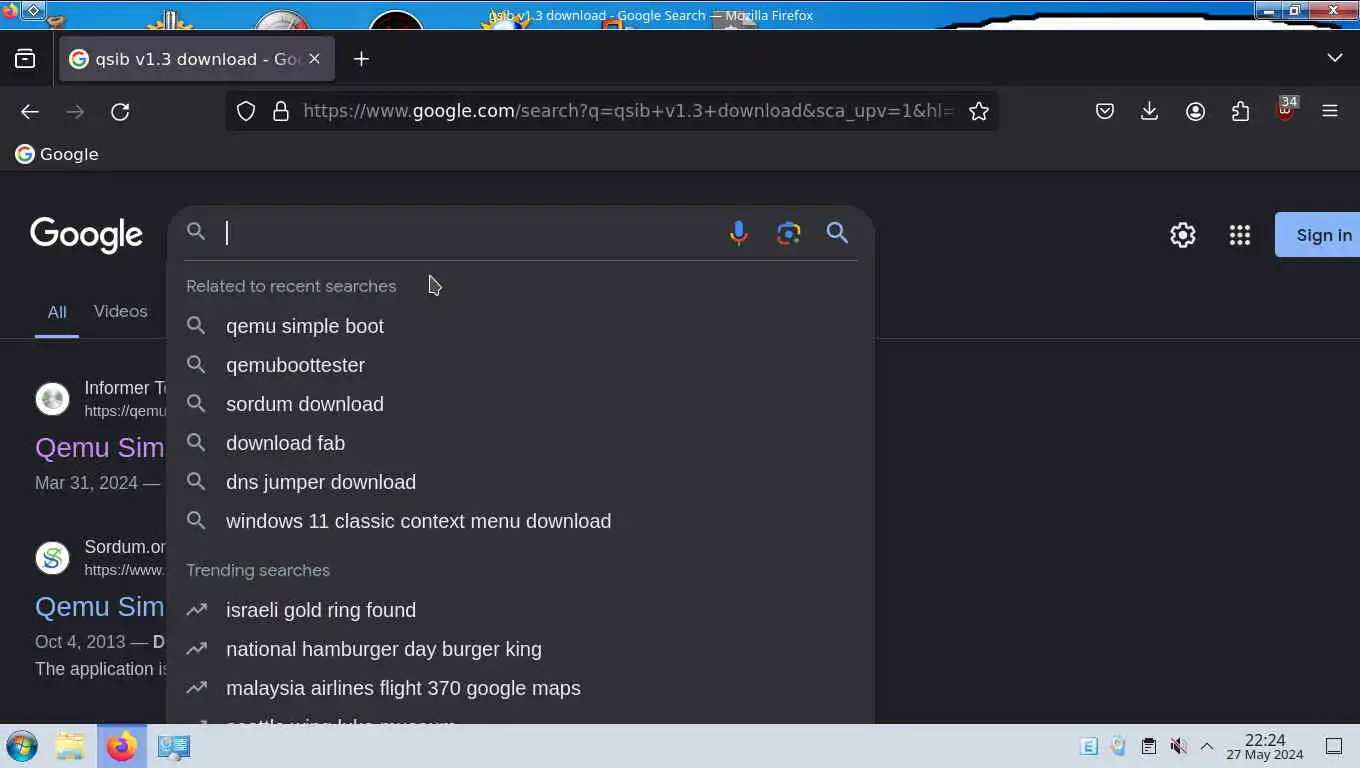
Task: Open the Extensions puzzle icon
Action: click(x=1240, y=111)
